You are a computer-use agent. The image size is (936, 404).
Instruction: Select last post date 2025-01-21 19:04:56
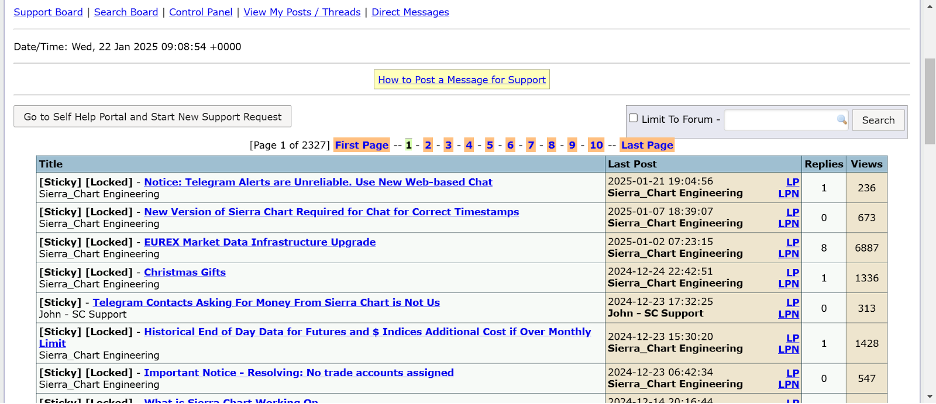(x=660, y=181)
